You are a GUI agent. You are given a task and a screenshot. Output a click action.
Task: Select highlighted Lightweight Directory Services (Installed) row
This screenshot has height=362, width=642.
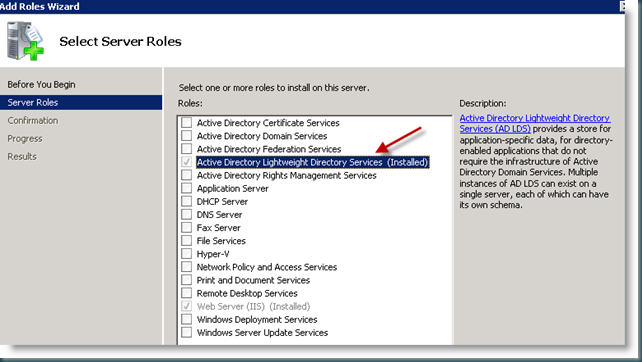(x=312, y=162)
